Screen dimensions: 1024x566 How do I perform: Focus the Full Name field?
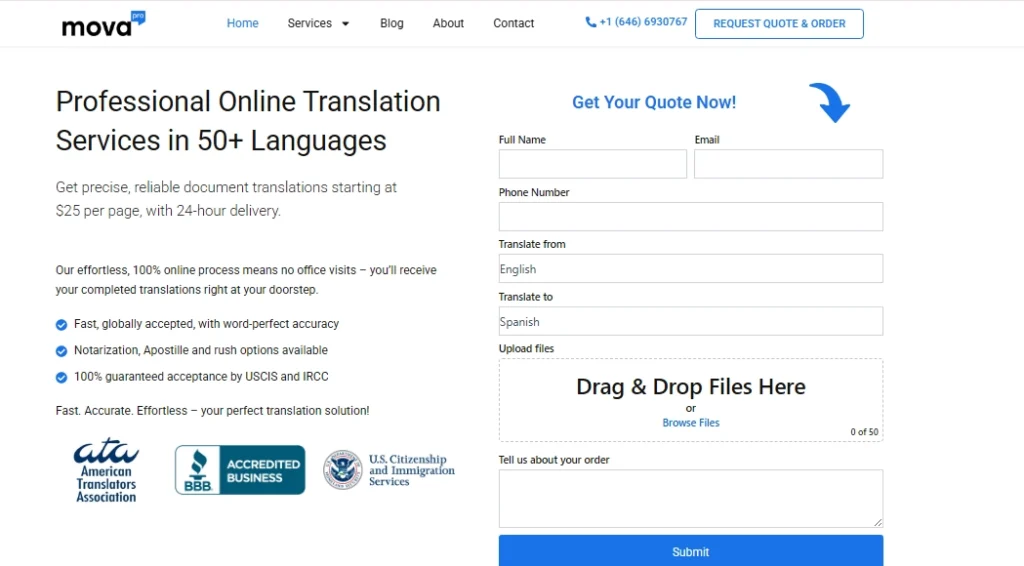pyautogui.click(x=592, y=164)
